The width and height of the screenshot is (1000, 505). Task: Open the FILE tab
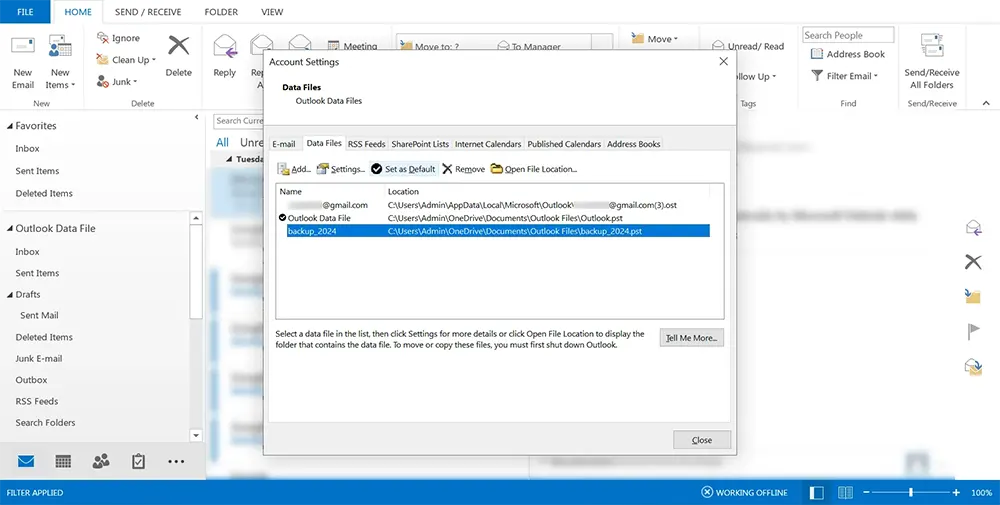point(25,11)
